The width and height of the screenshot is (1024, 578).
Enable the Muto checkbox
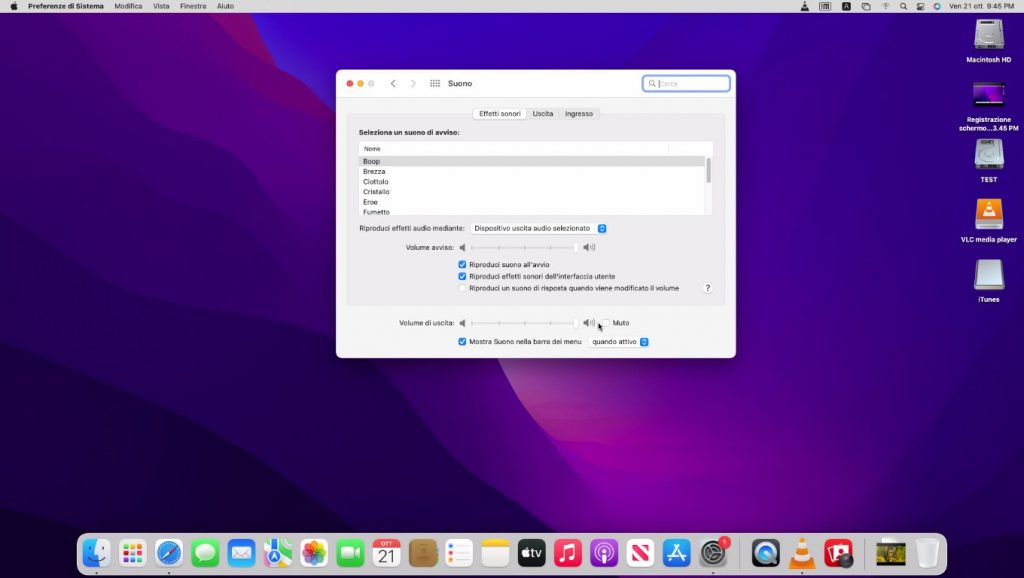605,323
